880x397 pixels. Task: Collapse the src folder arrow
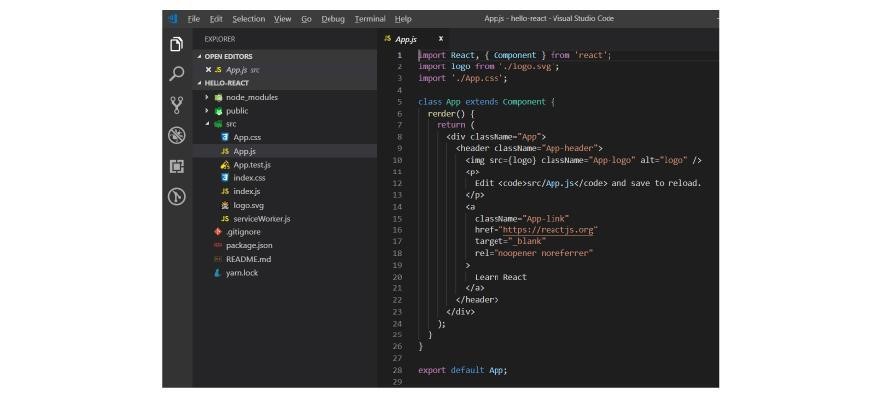[207, 124]
